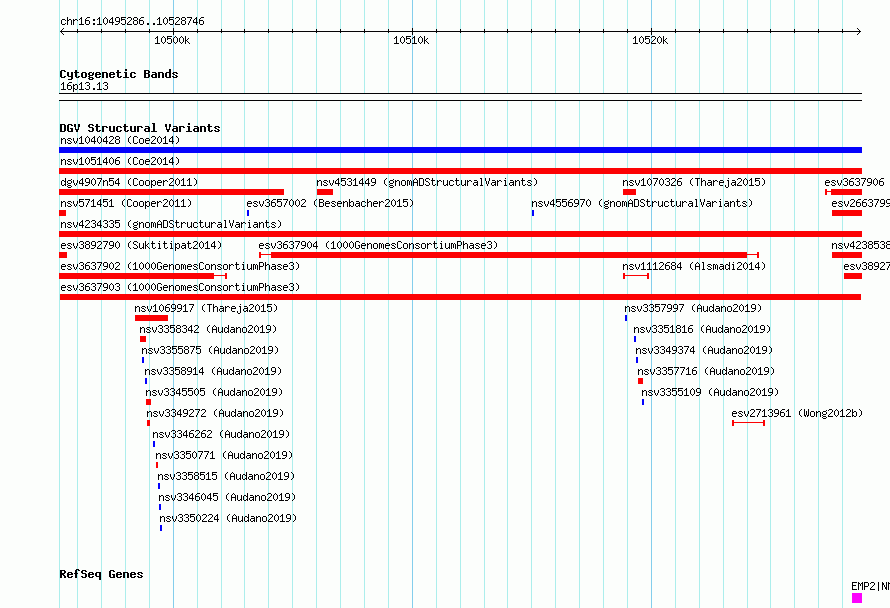
Task: Select the red dgv4907n54 variant bar
Action: [x=171, y=192]
